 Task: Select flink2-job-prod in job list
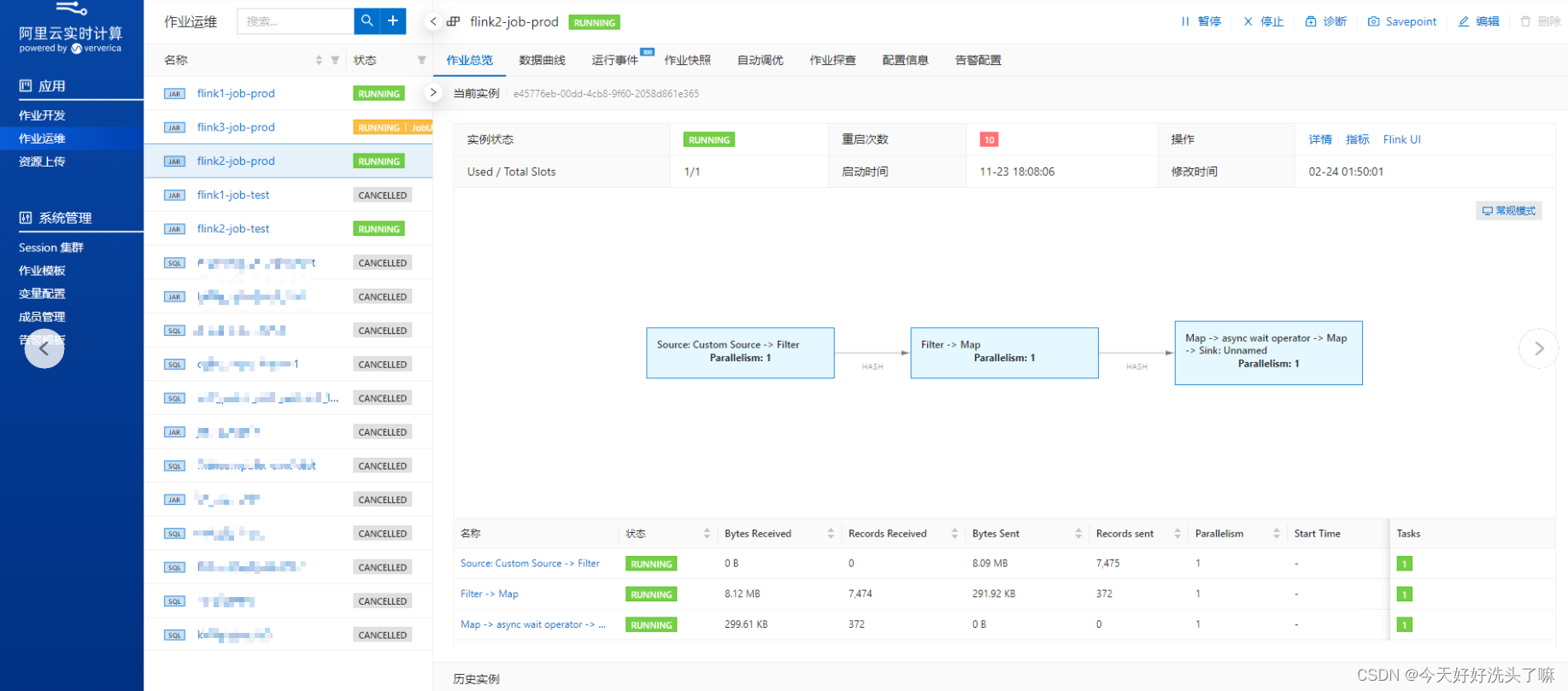(x=236, y=161)
